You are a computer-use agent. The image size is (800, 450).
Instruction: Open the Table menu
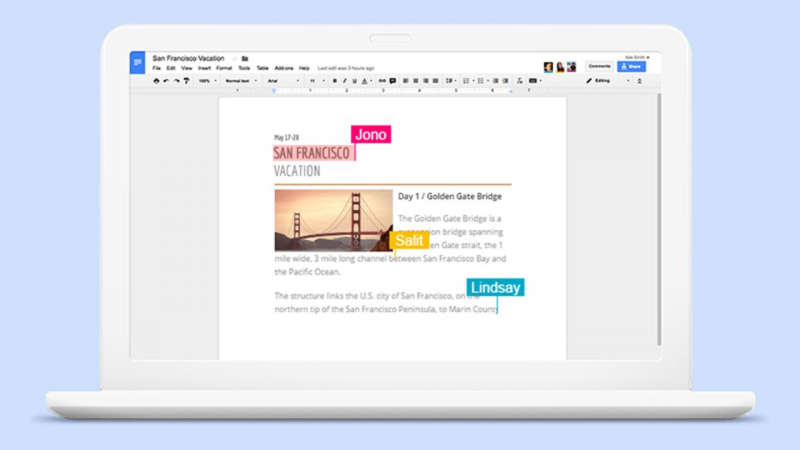(262, 68)
